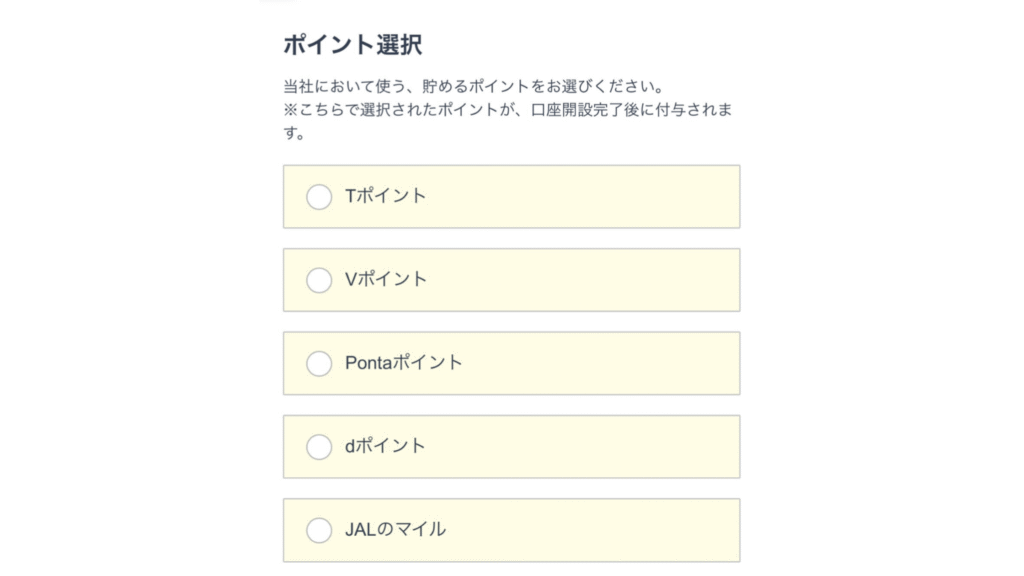Click the JALのマイル label text
The height and width of the screenshot is (576, 1024).
(x=395, y=529)
